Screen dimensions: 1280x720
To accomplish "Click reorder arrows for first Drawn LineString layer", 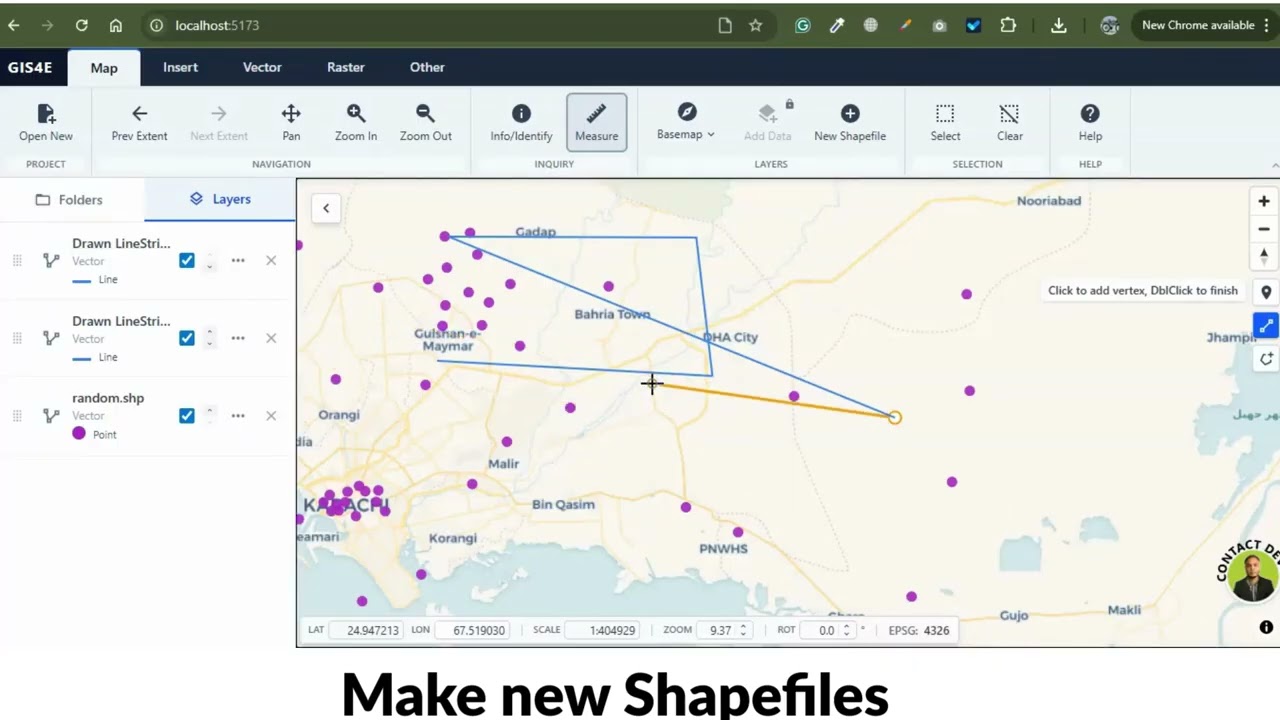I will tap(210, 260).
